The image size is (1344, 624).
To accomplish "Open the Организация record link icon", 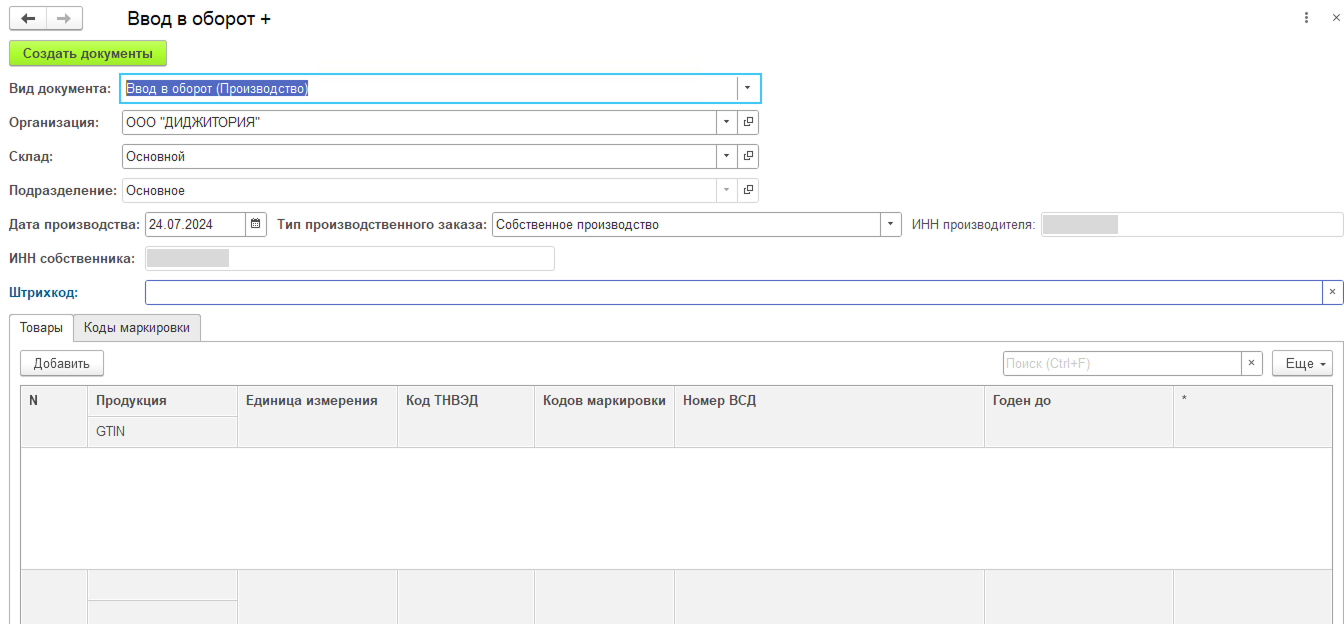I will 748,122.
